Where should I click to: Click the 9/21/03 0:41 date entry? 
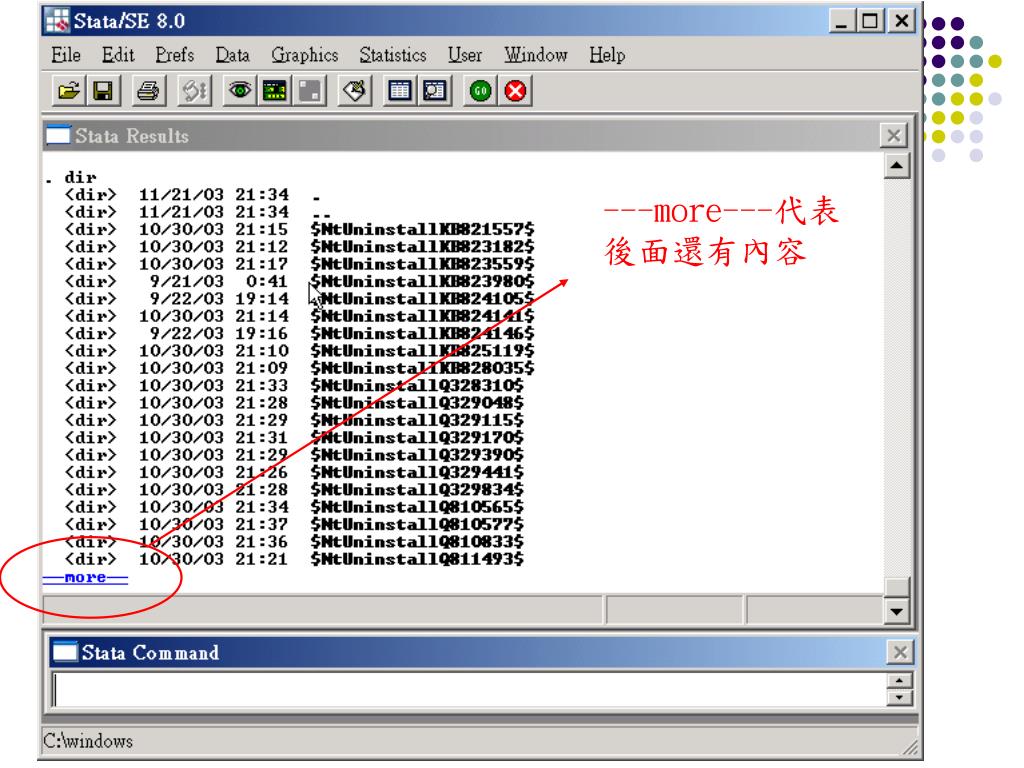point(219,281)
